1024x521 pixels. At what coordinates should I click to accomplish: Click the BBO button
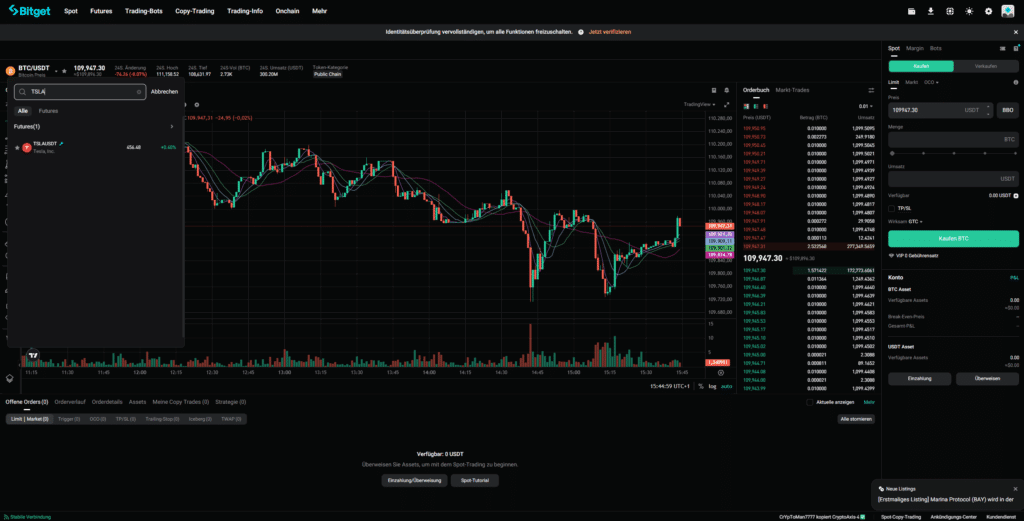click(1008, 110)
